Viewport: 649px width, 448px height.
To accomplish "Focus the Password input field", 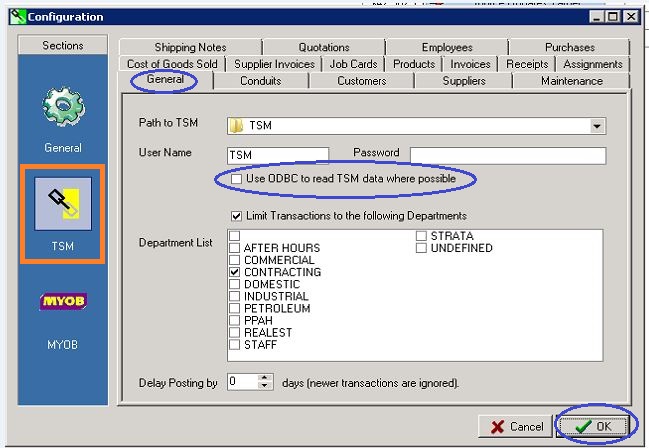I will (508, 156).
